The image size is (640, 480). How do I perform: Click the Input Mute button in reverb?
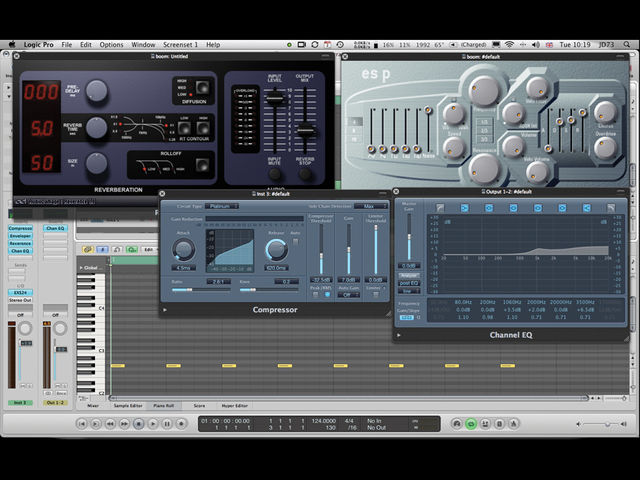click(275, 174)
